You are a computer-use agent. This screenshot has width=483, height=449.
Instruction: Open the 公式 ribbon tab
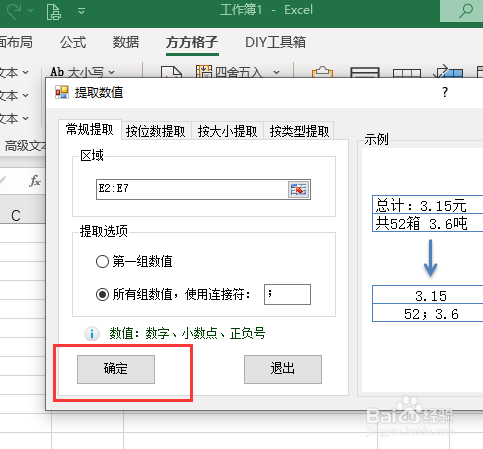pyautogui.click(x=73, y=42)
